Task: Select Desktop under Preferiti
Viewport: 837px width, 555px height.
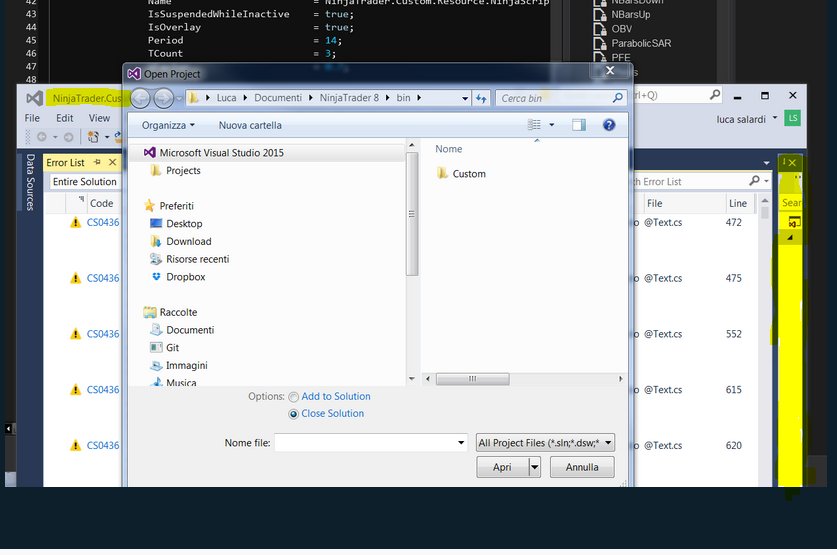Action: 176,224
